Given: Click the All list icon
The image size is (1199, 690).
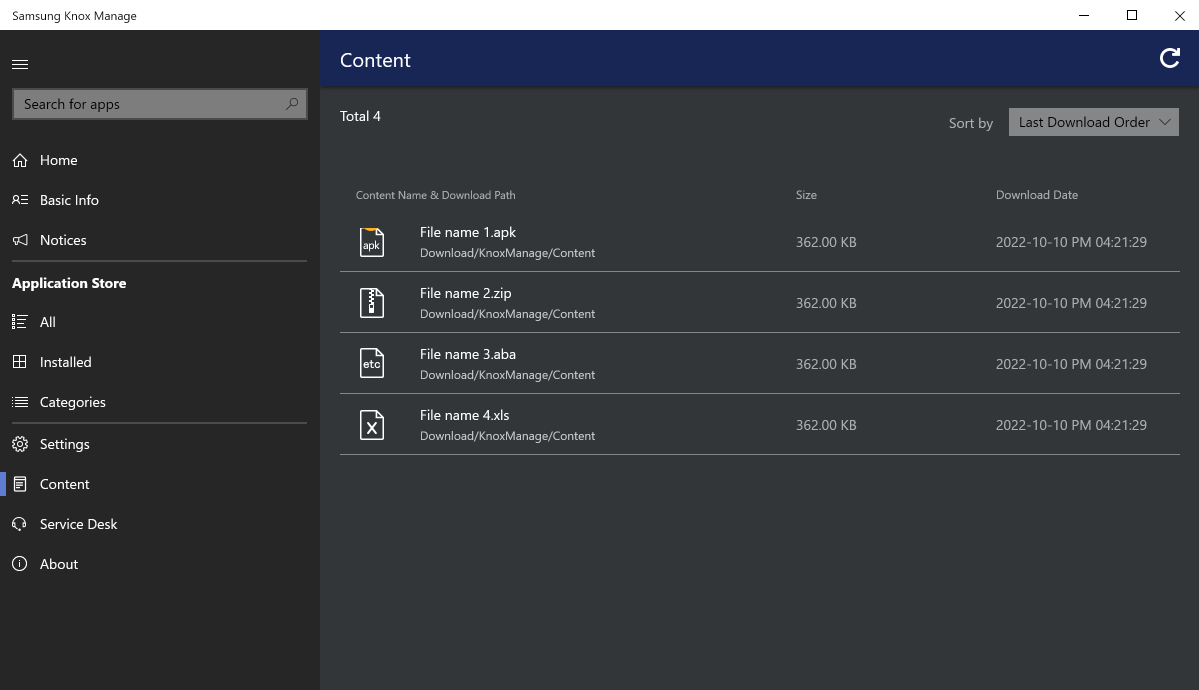Looking at the screenshot, I should tap(20, 322).
